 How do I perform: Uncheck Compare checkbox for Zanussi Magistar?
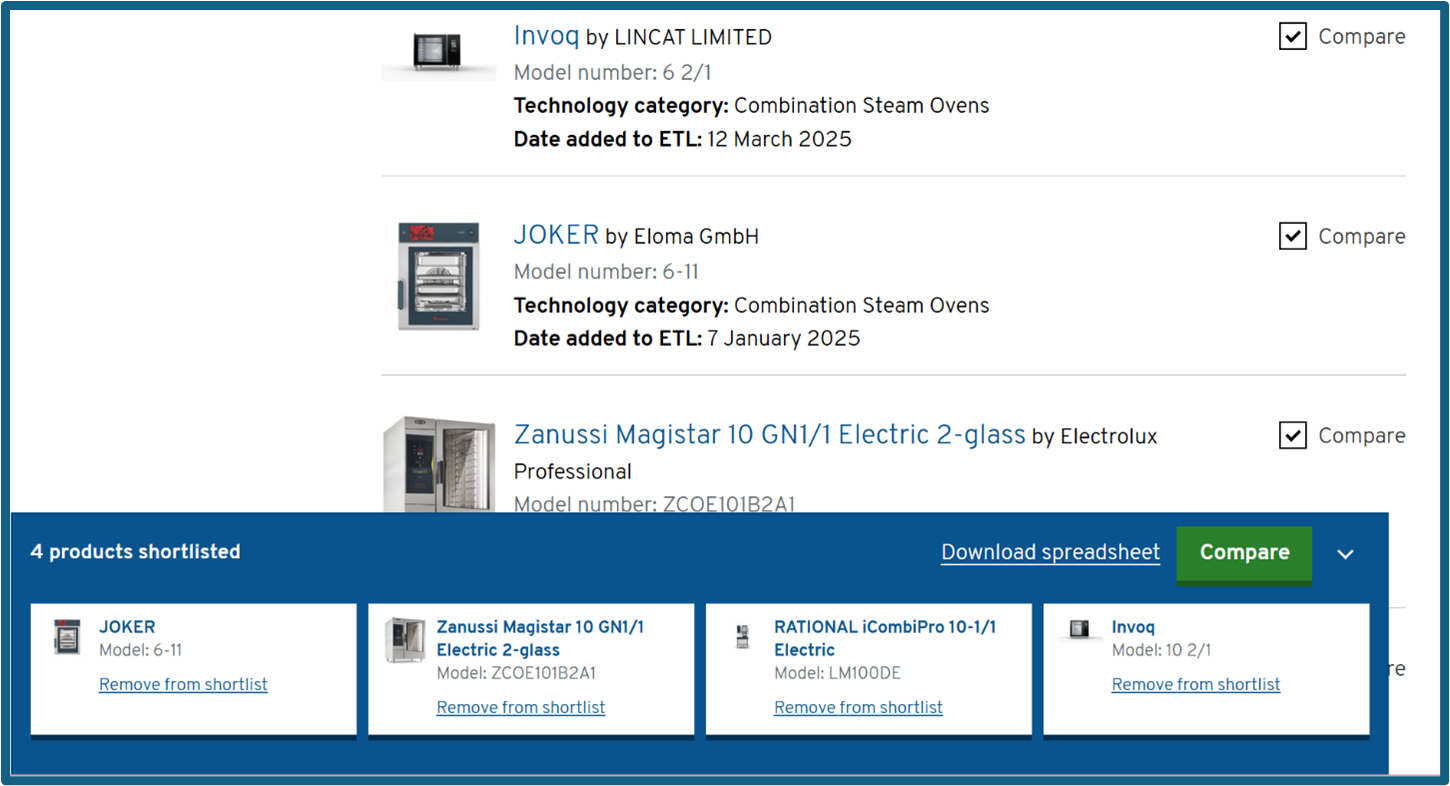tap(1293, 436)
